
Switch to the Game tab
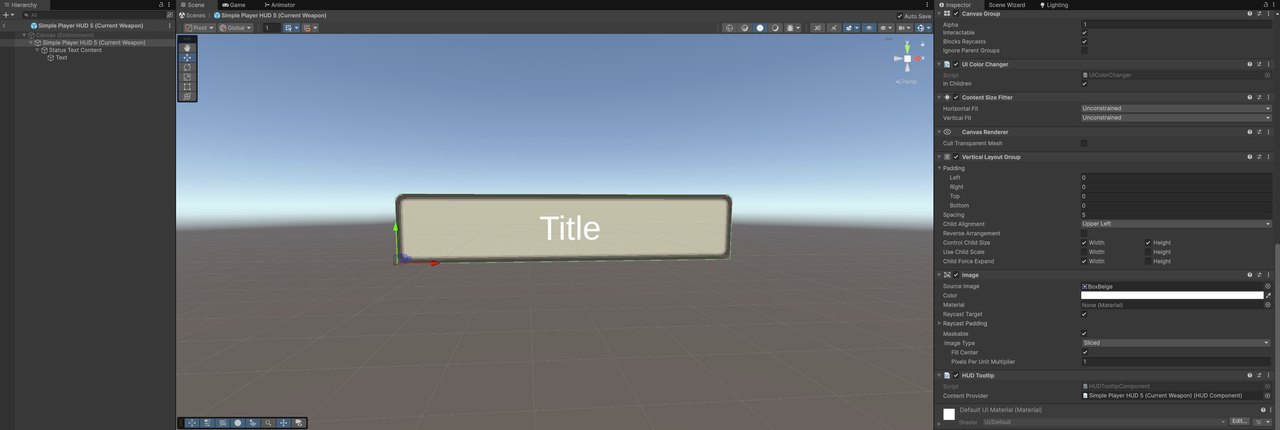click(x=233, y=5)
